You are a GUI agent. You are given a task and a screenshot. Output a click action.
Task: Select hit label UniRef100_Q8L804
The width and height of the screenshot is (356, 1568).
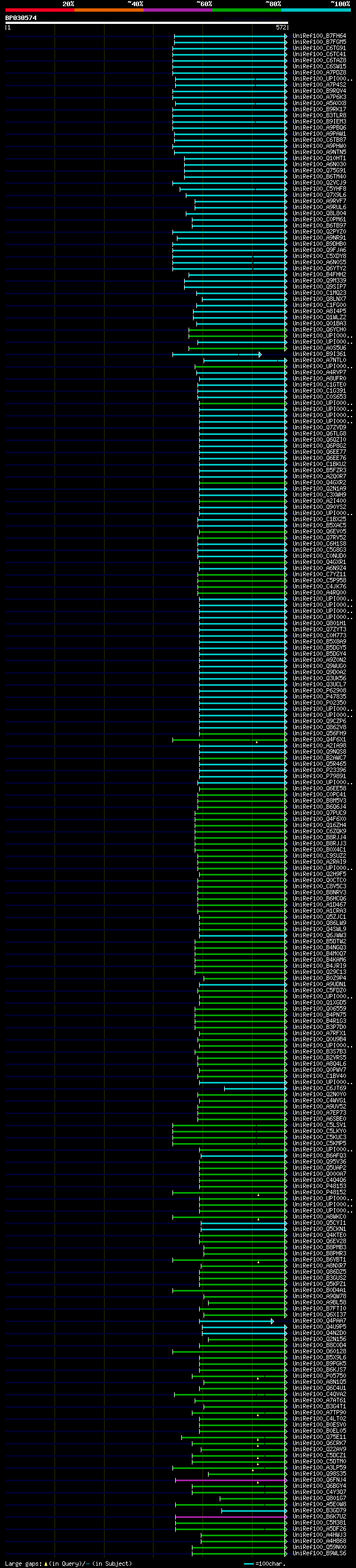[319, 214]
